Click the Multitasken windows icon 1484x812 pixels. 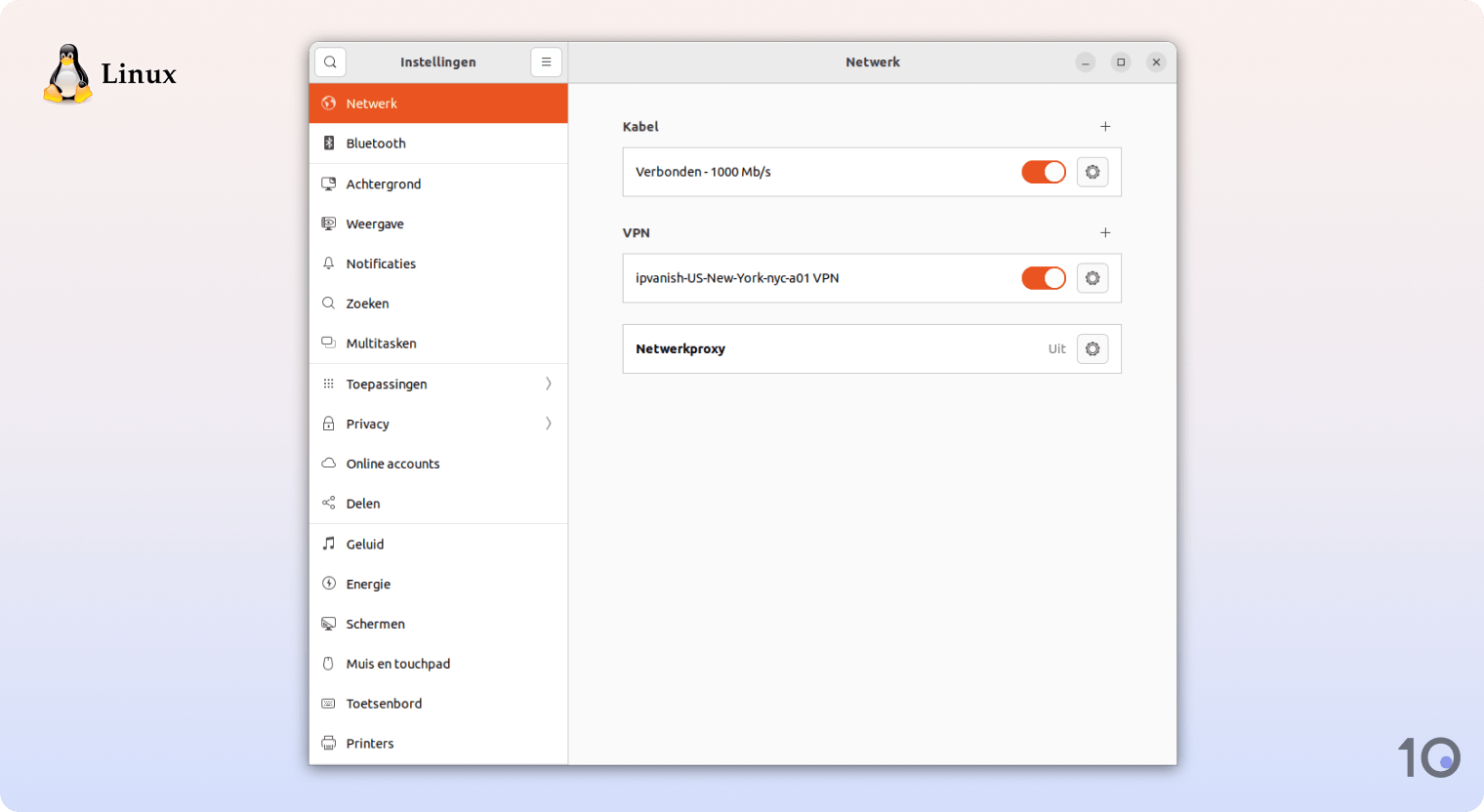329,344
